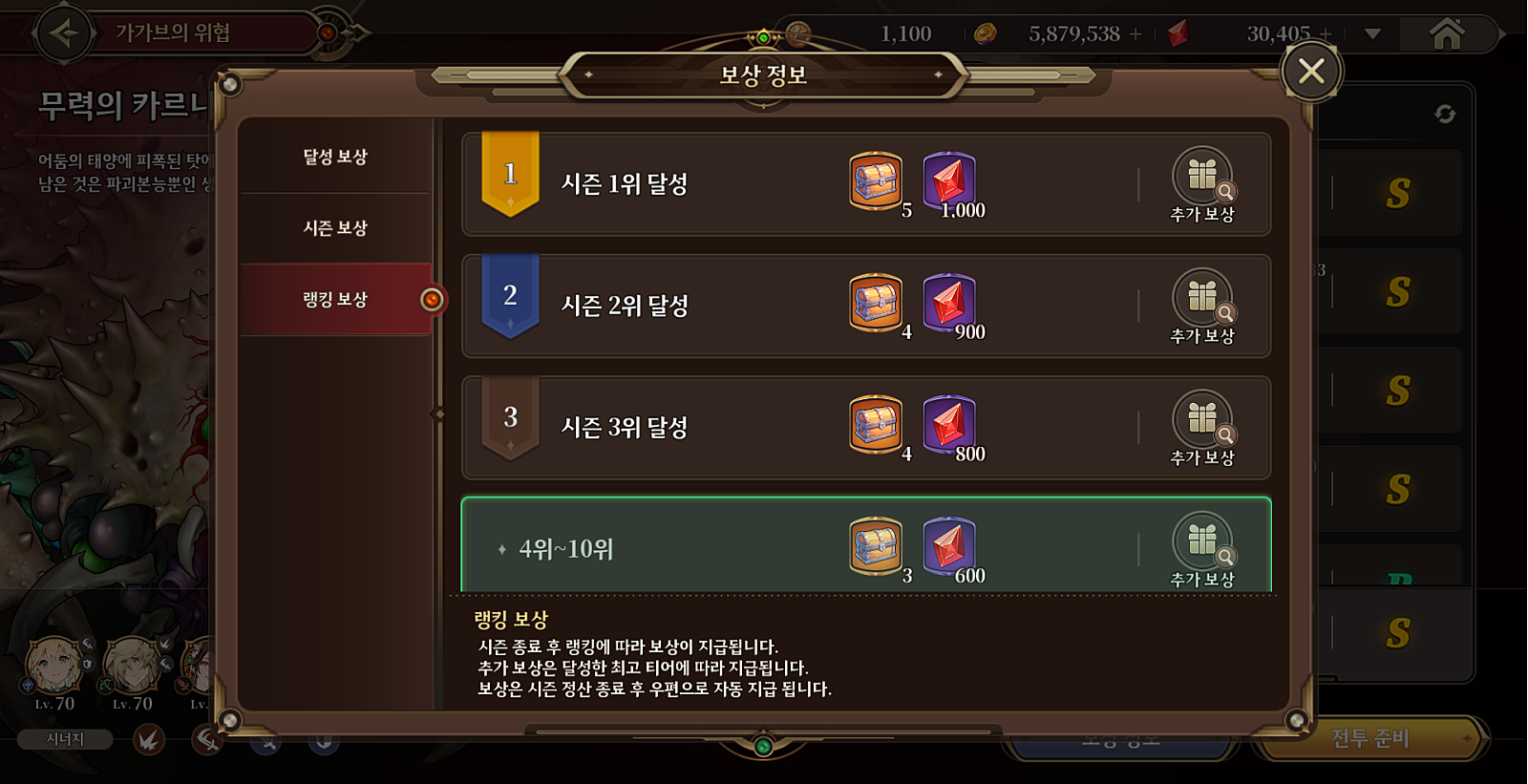
Task: Select first Lv.70 hero portrait
Action: pyautogui.click(x=54, y=666)
